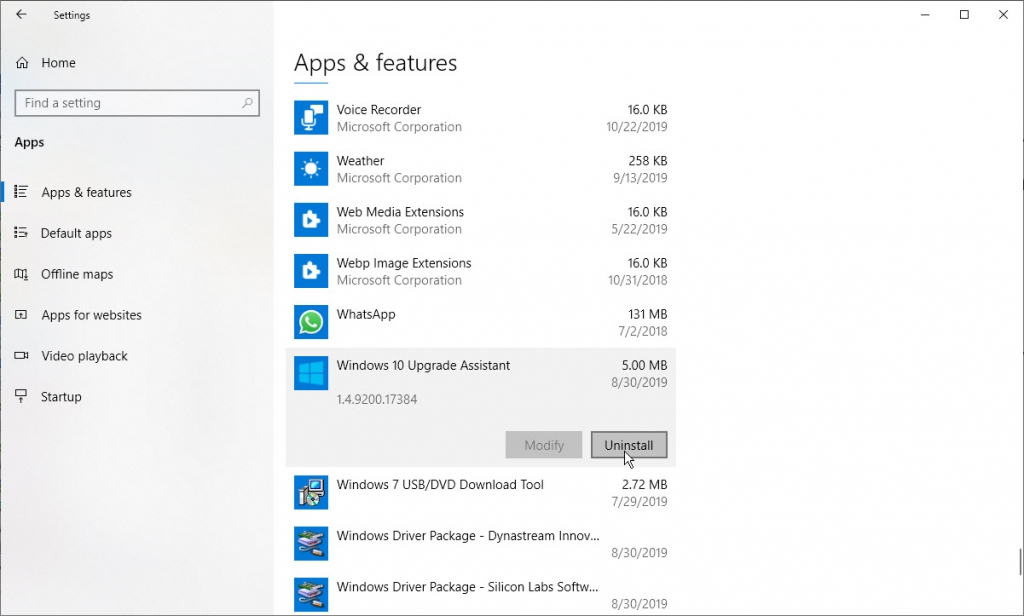
Task: Click the WhatsApp app icon
Action: (310, 322)
